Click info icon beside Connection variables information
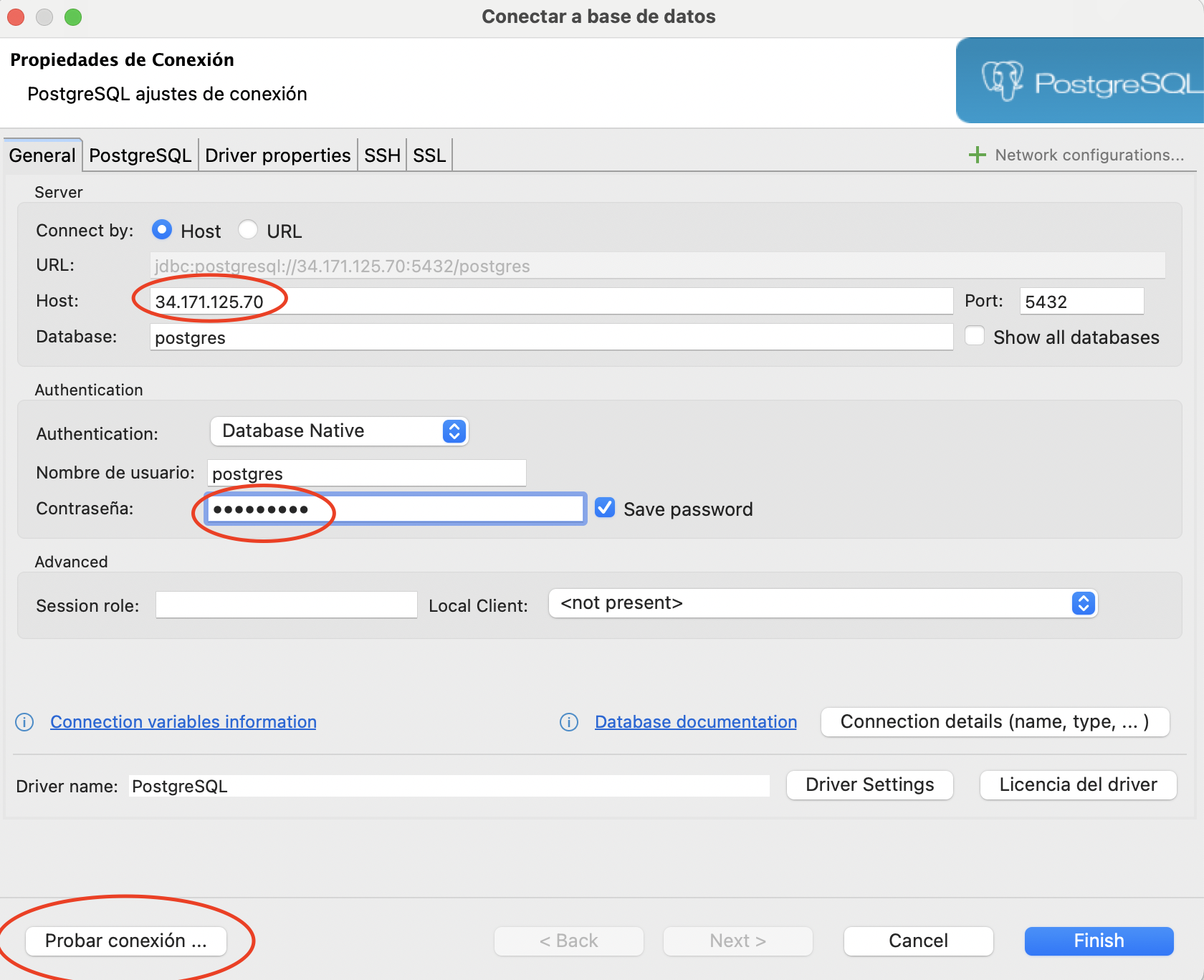1204x980 pixels. (24, 722)
